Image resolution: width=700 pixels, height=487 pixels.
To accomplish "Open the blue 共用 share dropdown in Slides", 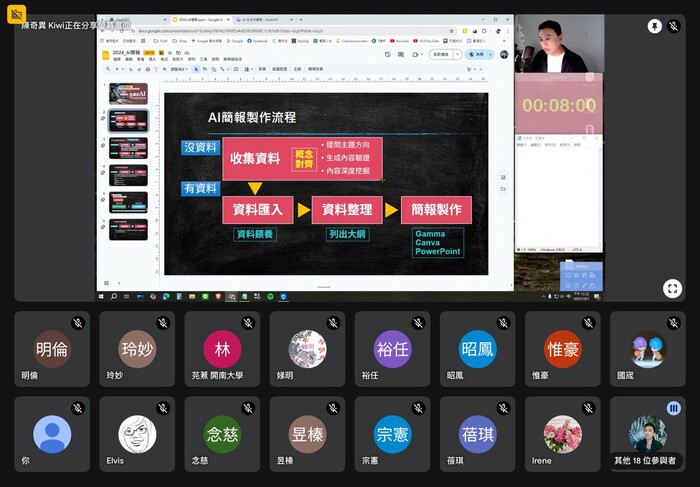I will [x=483, y=55].
